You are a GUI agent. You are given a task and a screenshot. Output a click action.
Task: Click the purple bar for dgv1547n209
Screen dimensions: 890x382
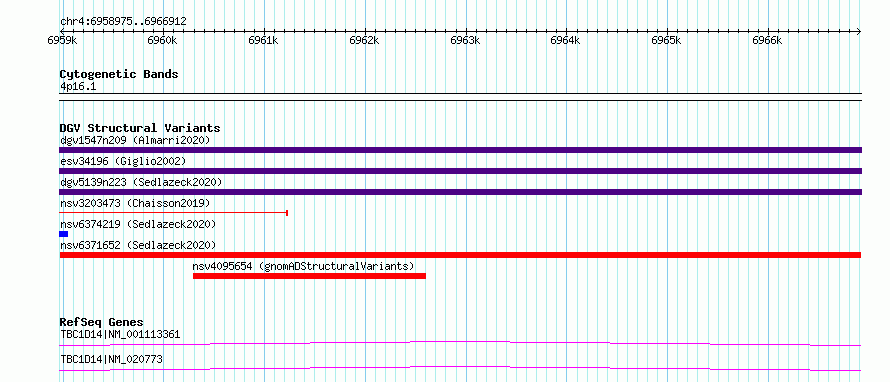pyautogui.click(x=460, y=150)
